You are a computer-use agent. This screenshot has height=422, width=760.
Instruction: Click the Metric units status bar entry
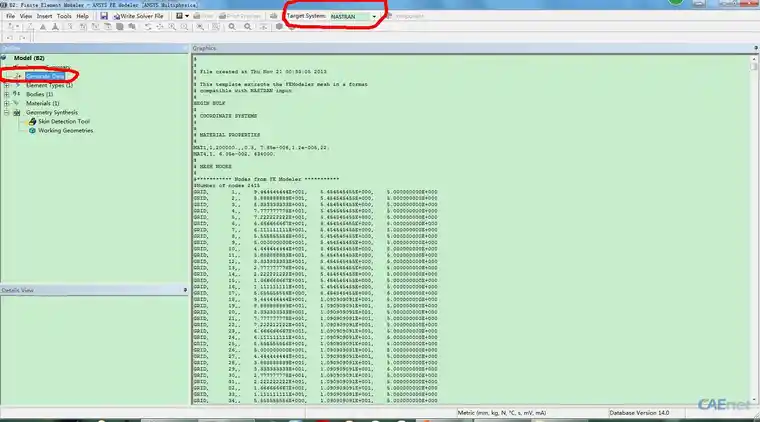click(x=502, y=413)
